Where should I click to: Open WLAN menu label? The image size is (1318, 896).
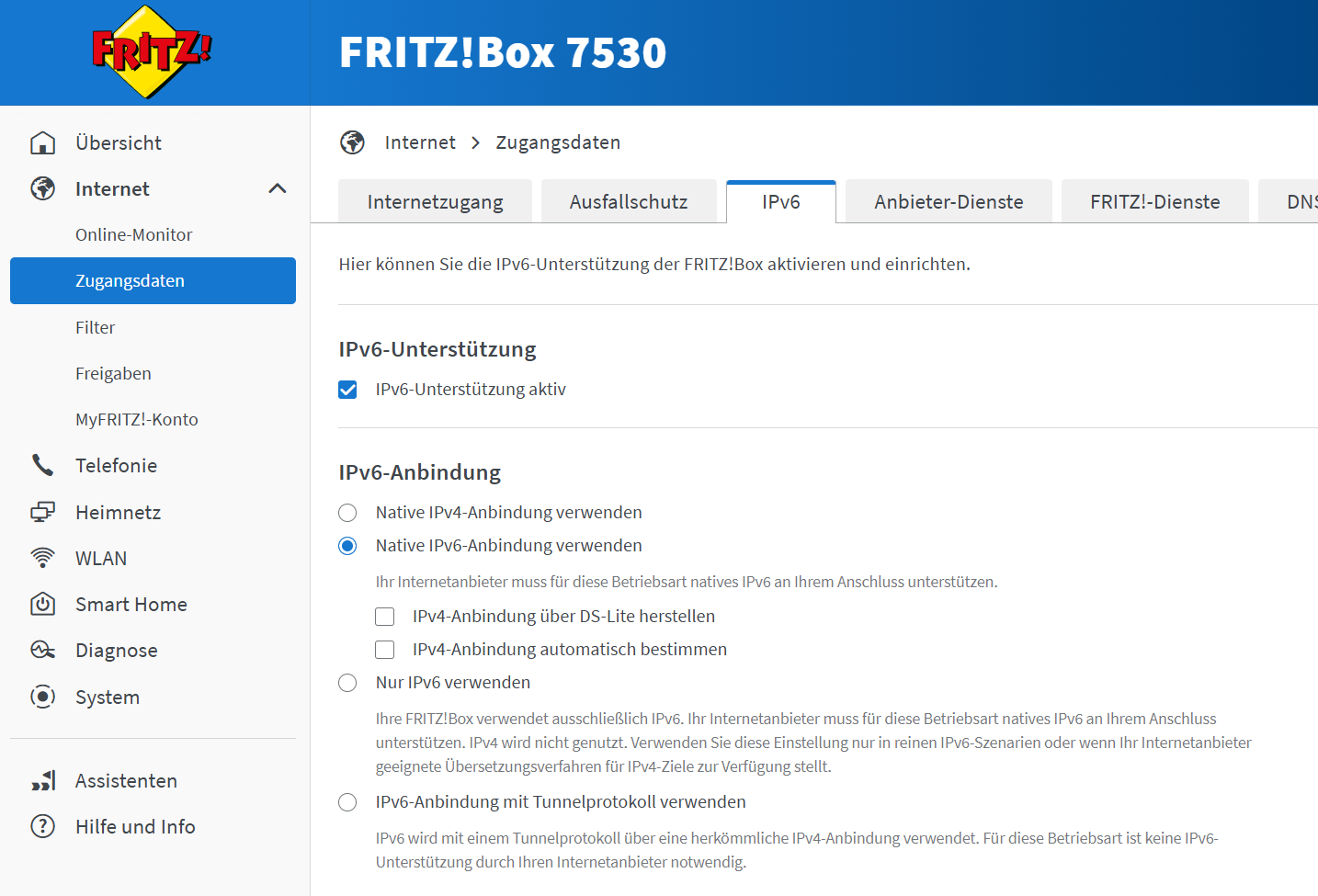[x=101, y=558]
